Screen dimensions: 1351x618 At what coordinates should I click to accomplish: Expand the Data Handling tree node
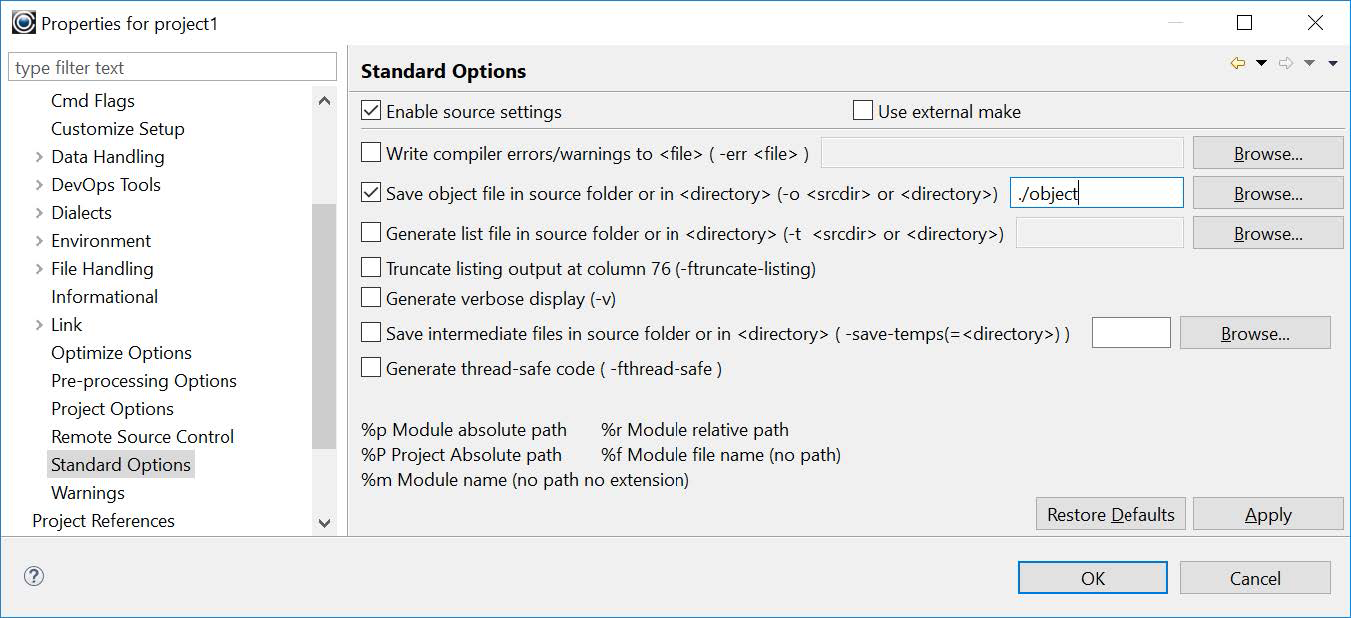click(x=38, y=157)
